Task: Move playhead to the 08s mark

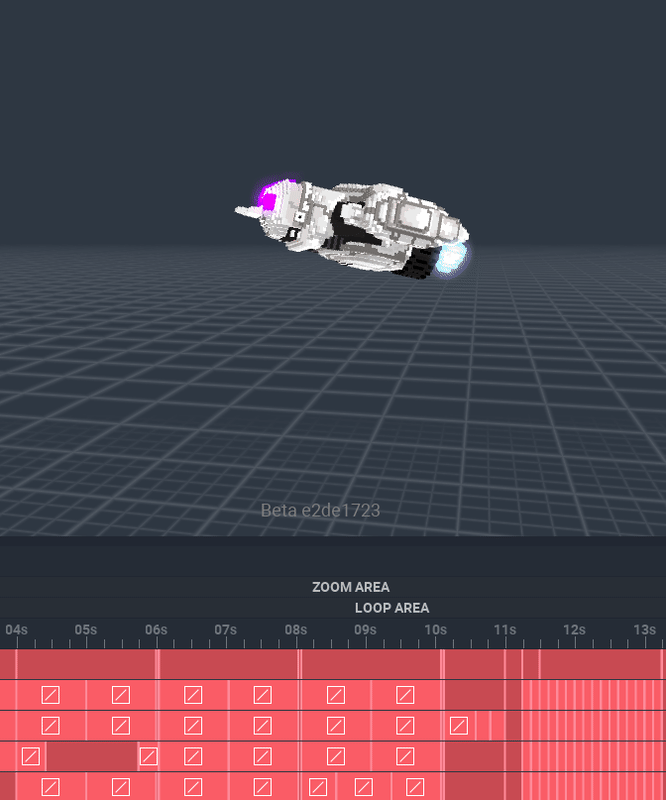Action: (296, 630)
